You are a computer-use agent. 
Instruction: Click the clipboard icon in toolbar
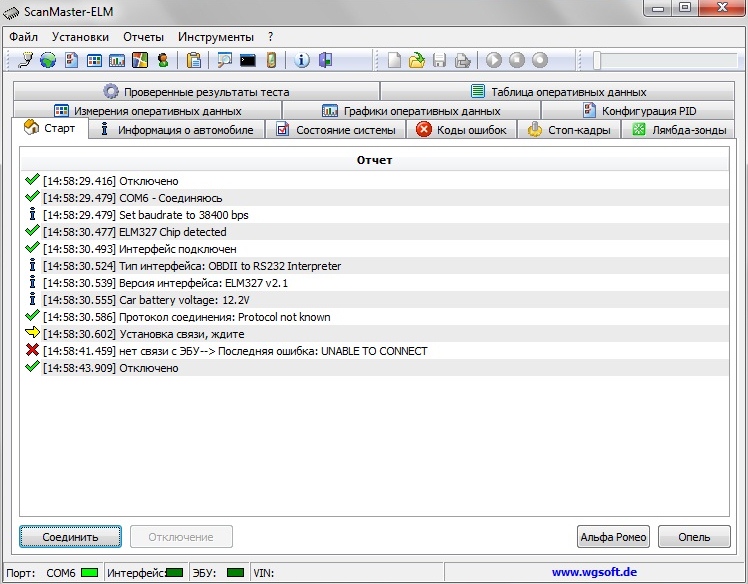click(x=194, y=61)
